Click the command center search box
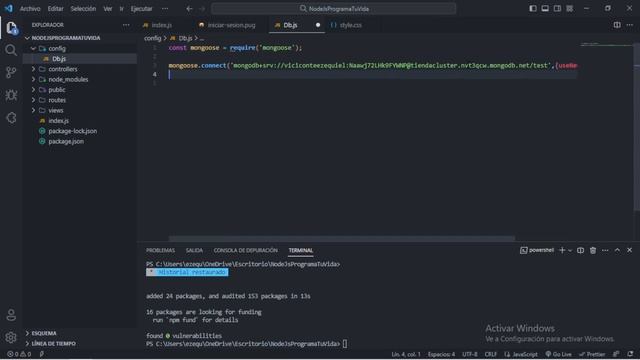 click(334, 9)
